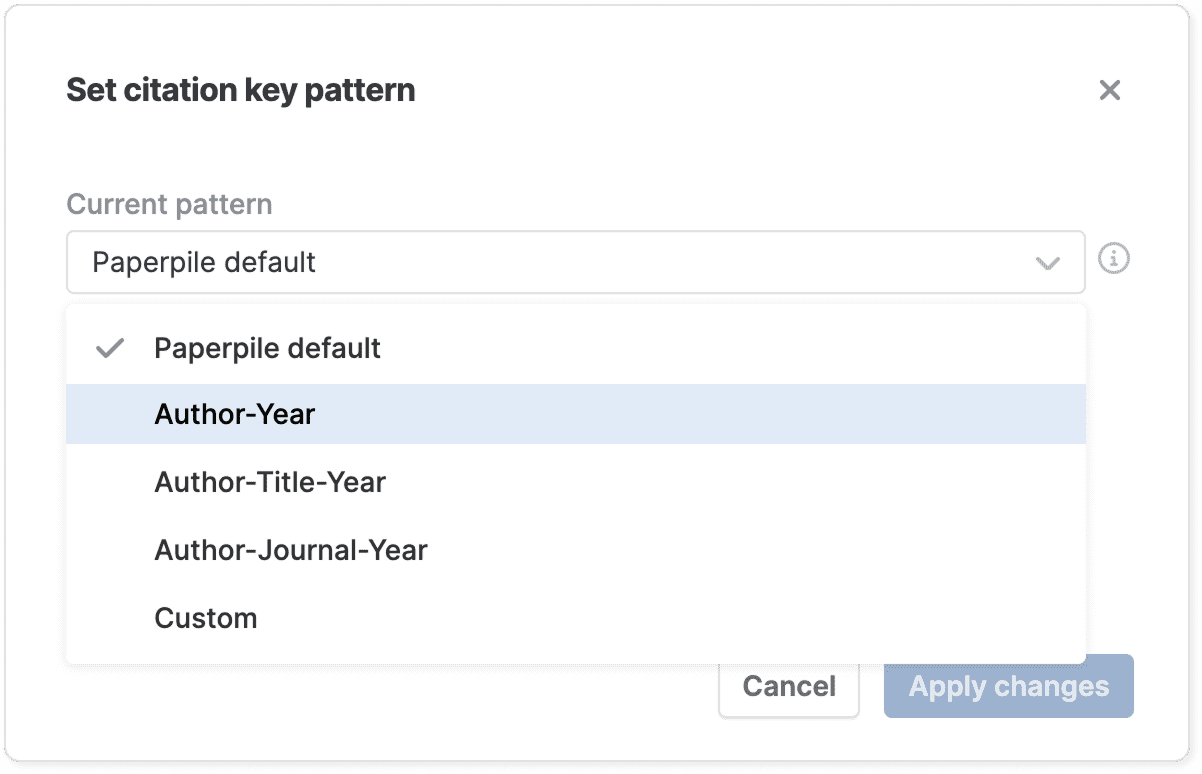Screen dimensions: 1202x774
Task: Click the "Set citation key pattern" heading
Action: click(240, 90)
